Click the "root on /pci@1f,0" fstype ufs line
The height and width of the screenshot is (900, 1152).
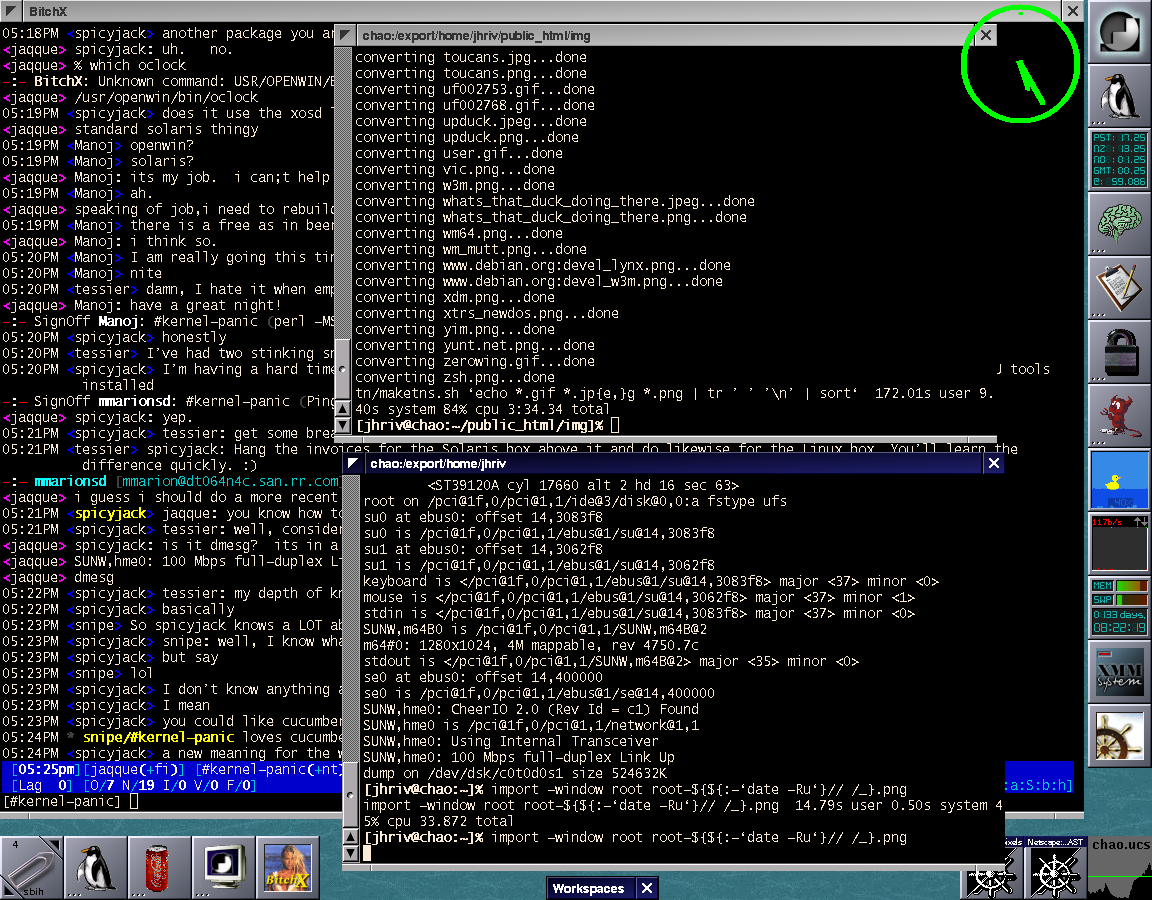tap(575, 502)
